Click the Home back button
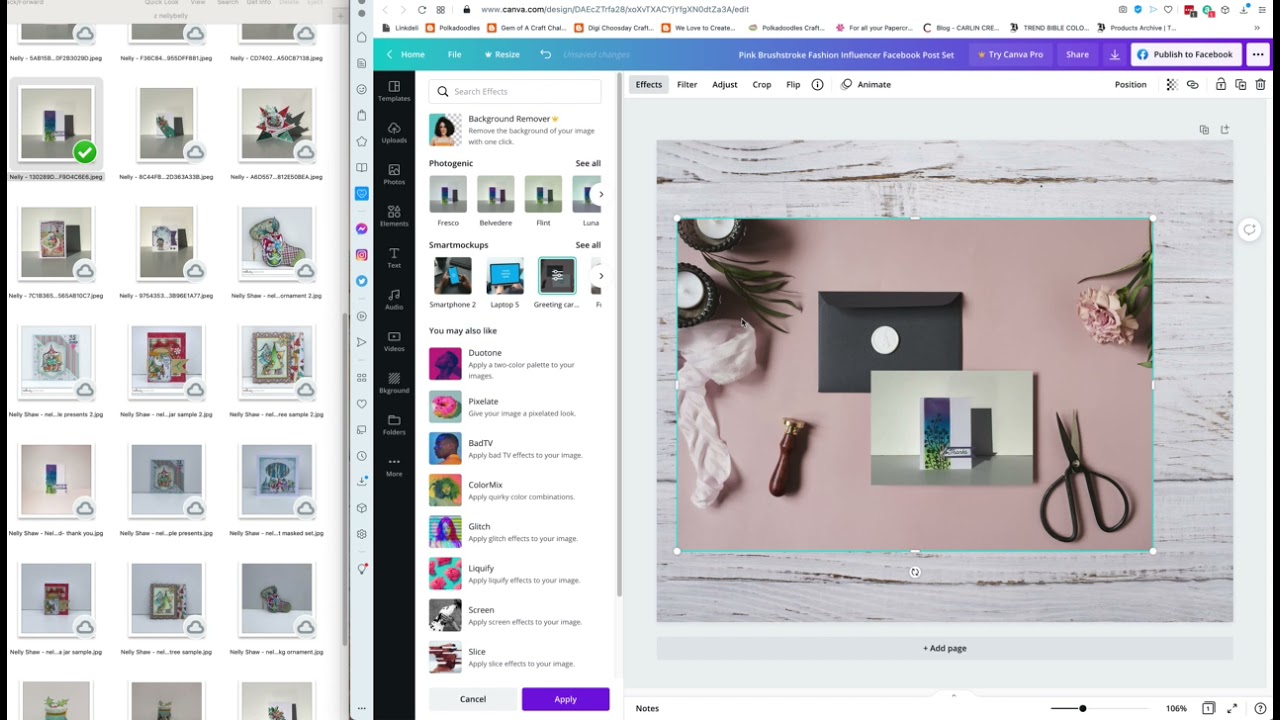This screenshot has width=1280, height=720. click(x=405, y=54)
